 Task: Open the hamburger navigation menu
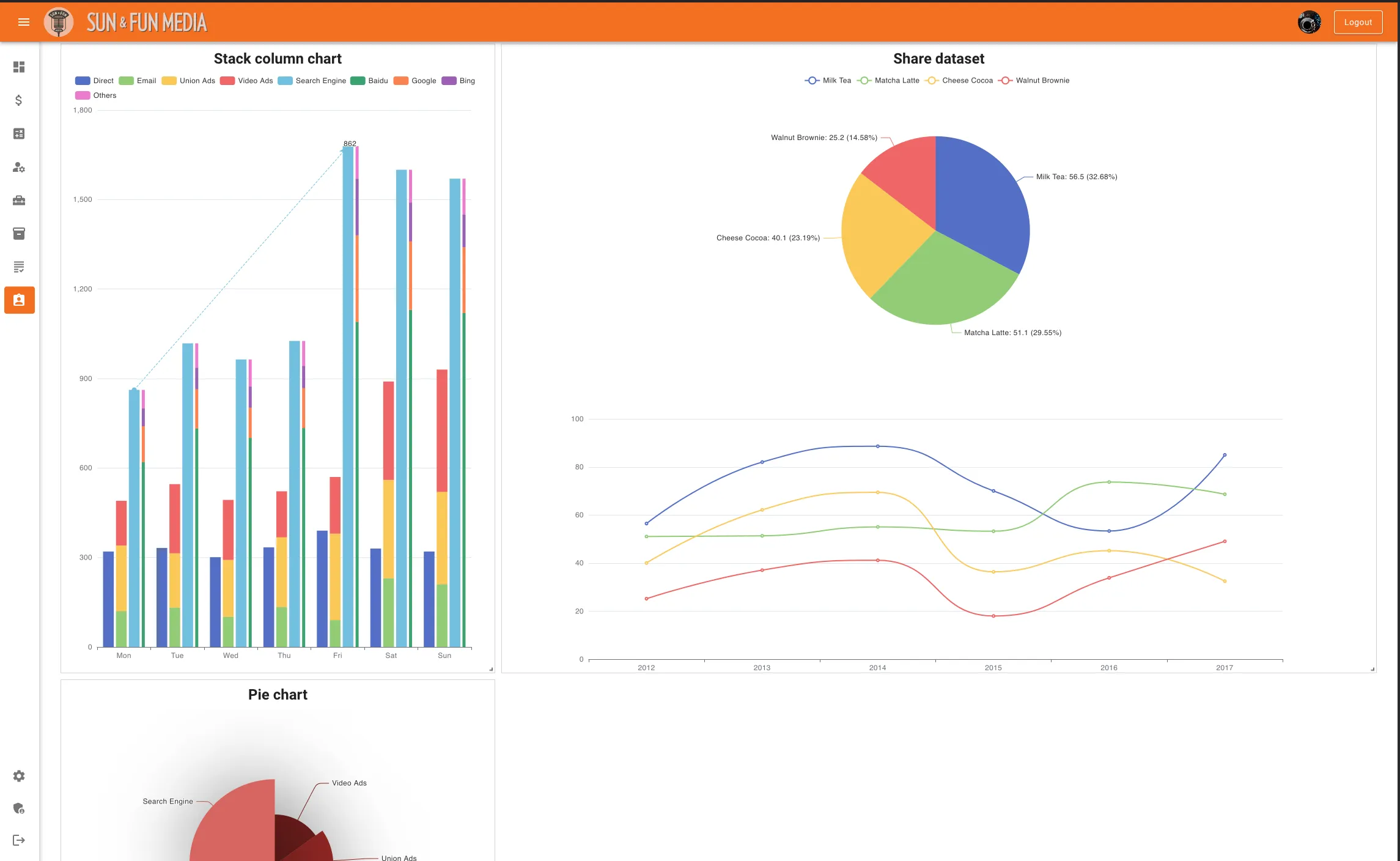[x=24, y=22]
